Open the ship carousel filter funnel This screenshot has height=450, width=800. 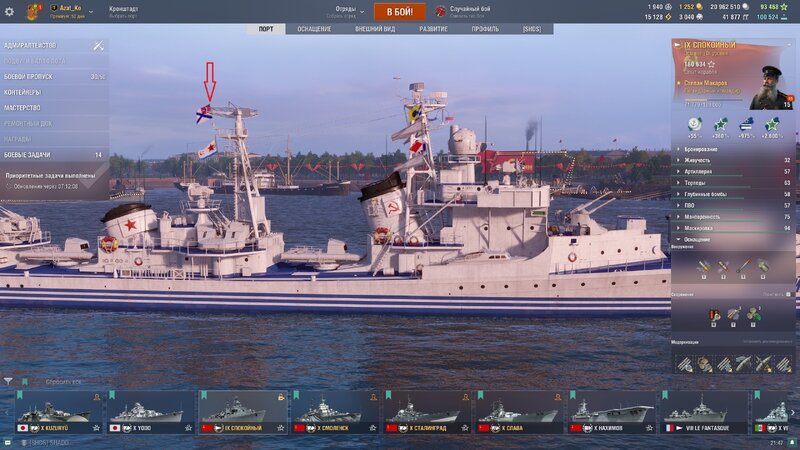[8, 381]
